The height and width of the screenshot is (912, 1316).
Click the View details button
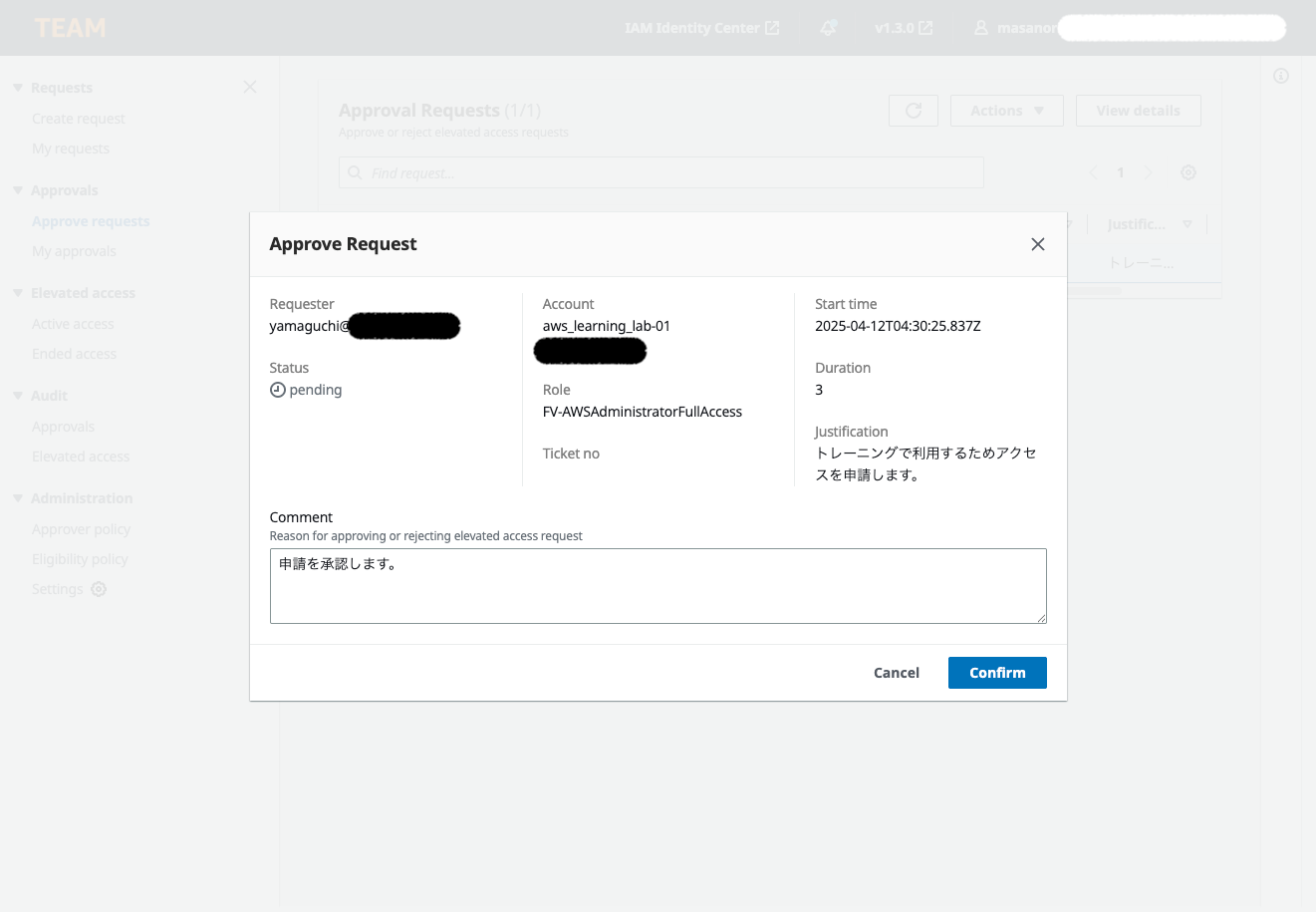click(1138, 111)
